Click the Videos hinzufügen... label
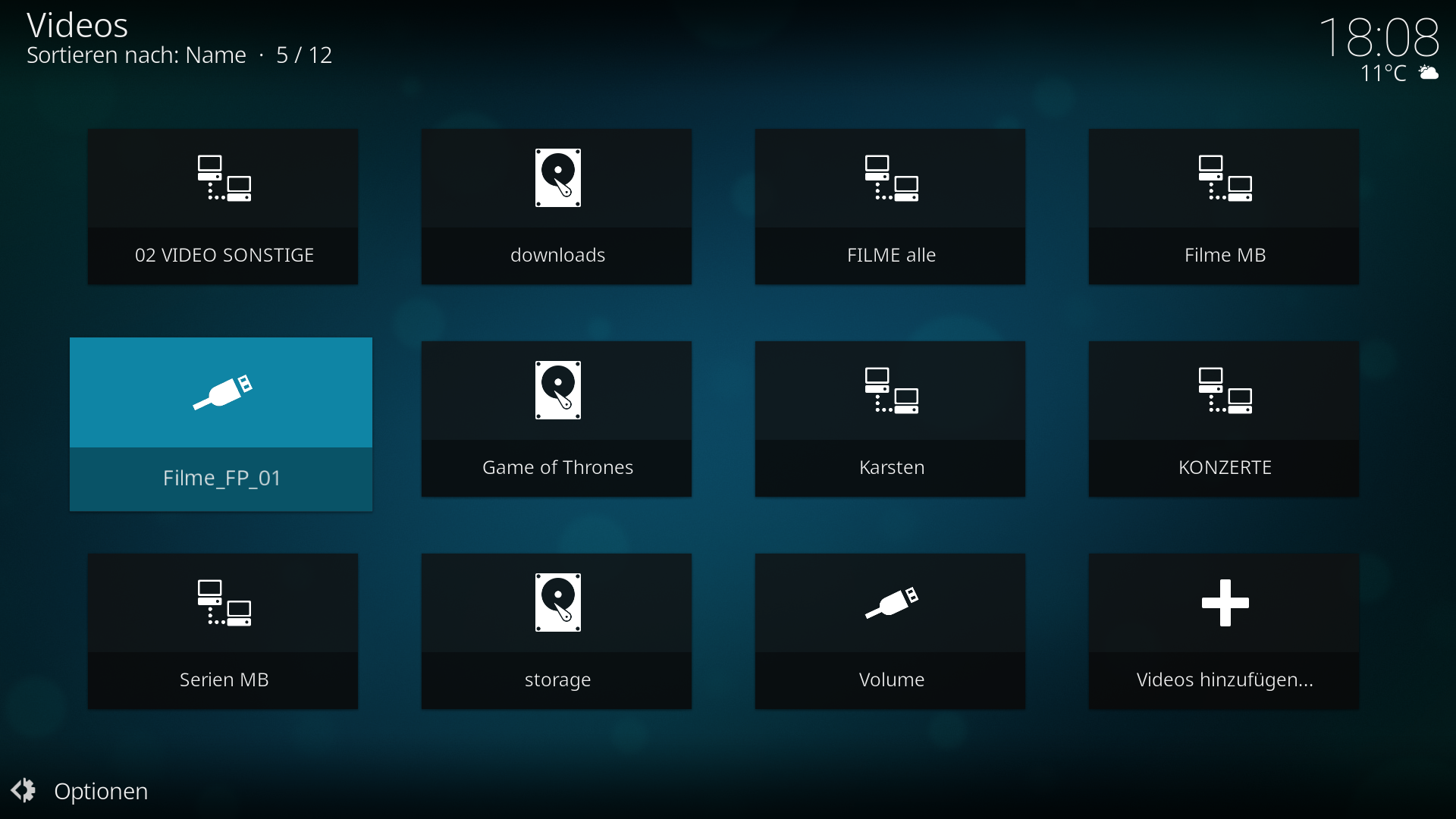The image size is (1456, 819). point(1224,679)
